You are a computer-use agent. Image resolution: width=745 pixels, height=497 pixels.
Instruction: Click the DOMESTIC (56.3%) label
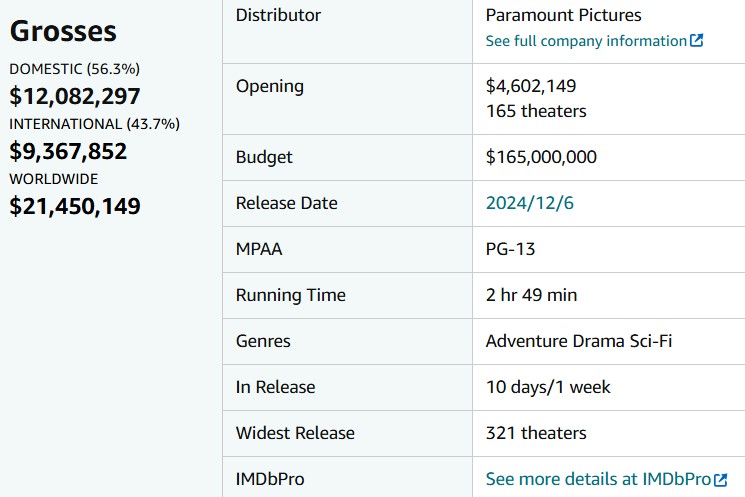(x=75, y=69)
